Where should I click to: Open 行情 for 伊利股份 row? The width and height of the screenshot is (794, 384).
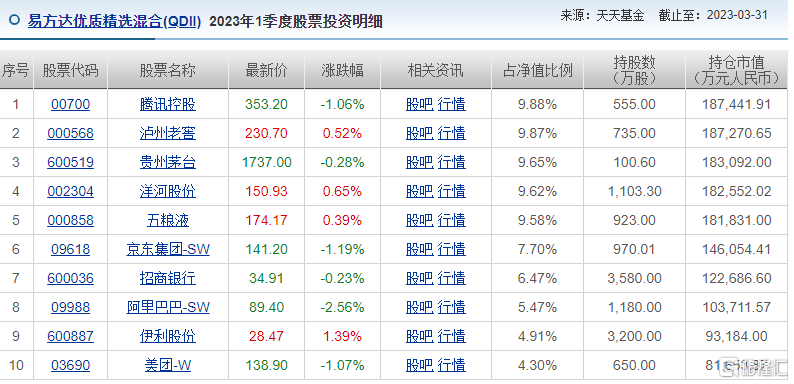click(x=452, y=336)
